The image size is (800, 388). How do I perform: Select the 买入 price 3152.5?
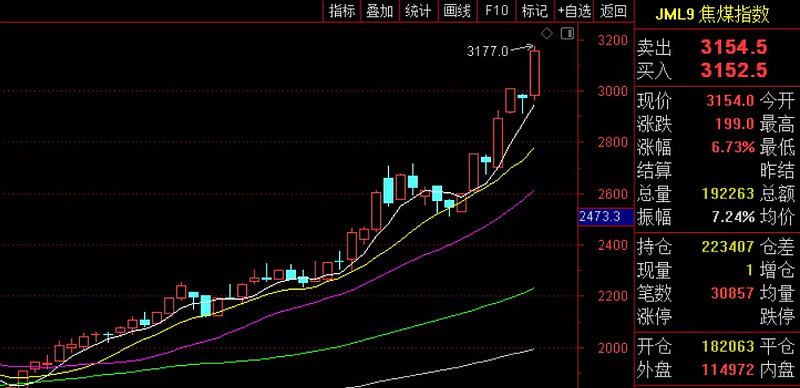click(x=734, y=70)
